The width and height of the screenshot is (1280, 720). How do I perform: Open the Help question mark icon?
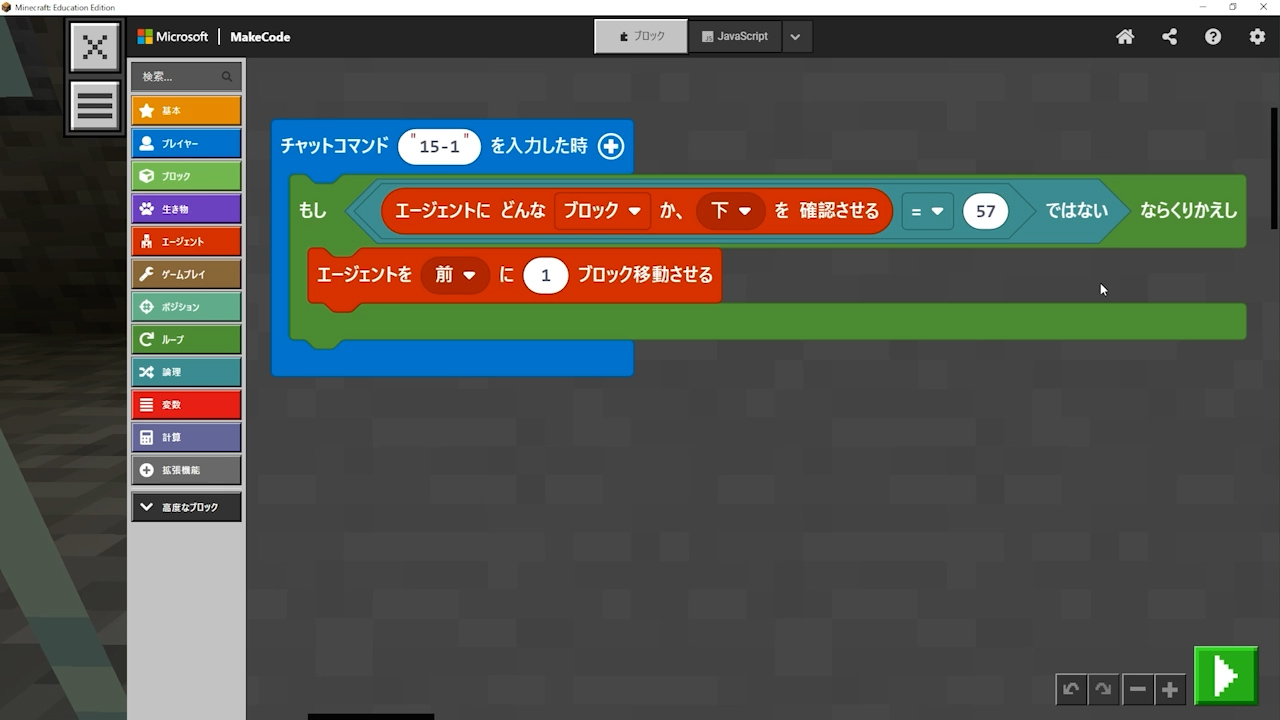pos(1213,37)
